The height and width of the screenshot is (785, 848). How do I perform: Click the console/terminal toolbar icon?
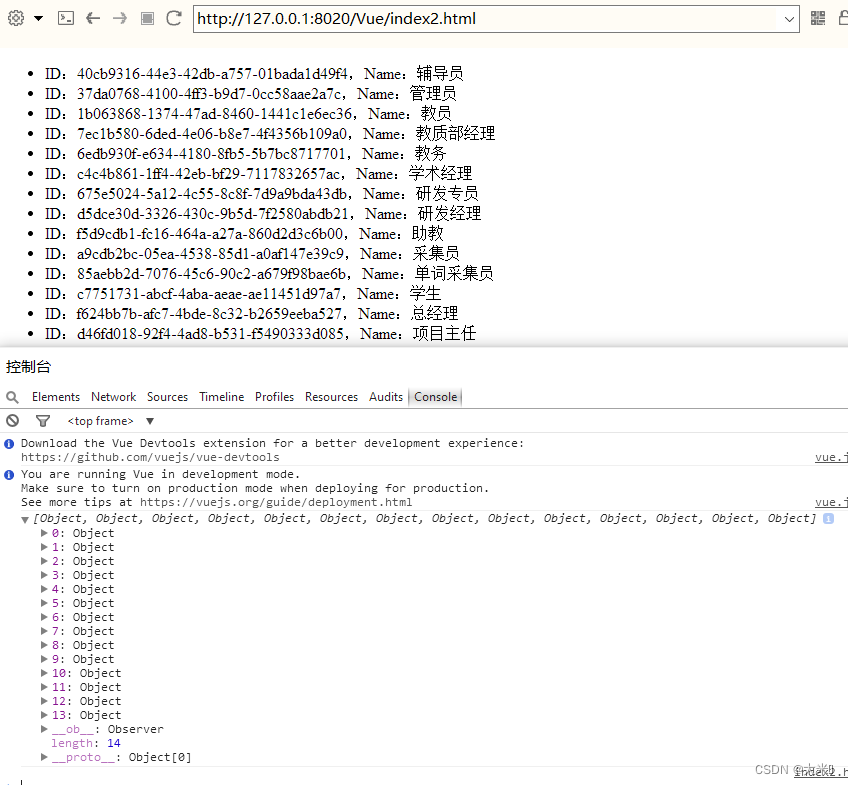tap(66, 18)
